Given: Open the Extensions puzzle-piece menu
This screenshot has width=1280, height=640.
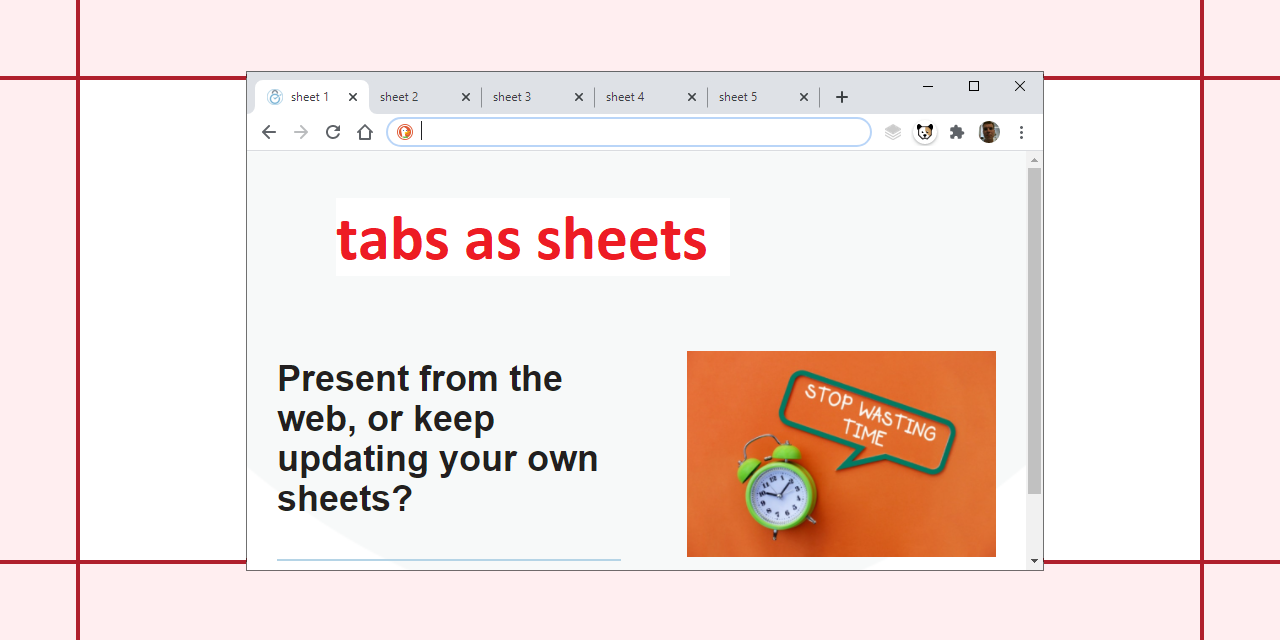Looking at the screenshot, I should coord(956,131).
